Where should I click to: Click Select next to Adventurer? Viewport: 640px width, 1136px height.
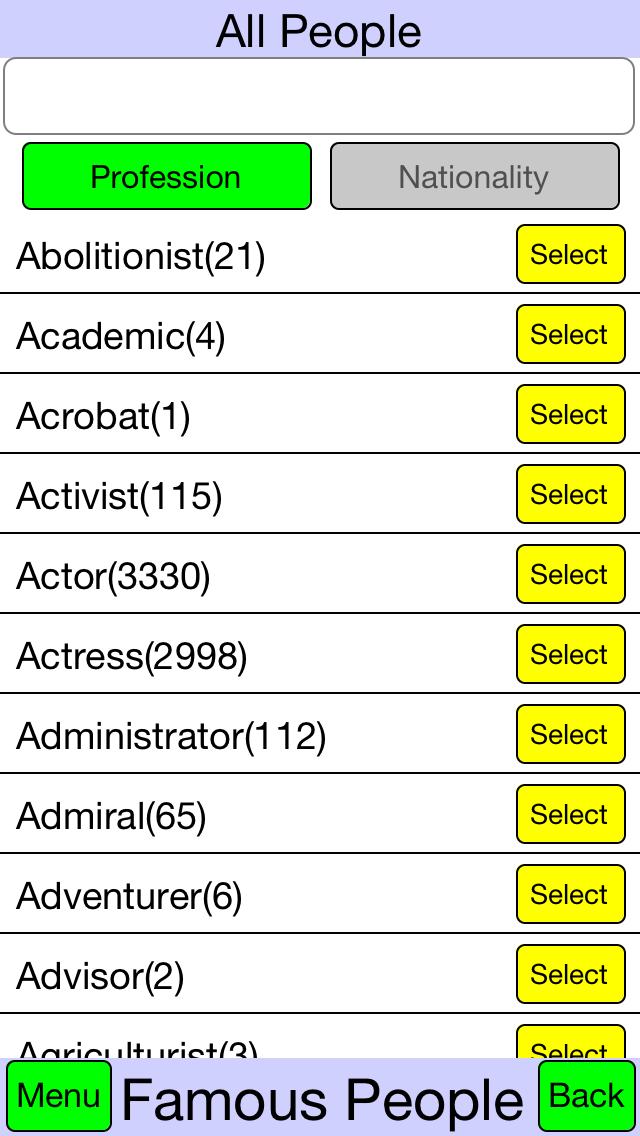pos(570,895)
